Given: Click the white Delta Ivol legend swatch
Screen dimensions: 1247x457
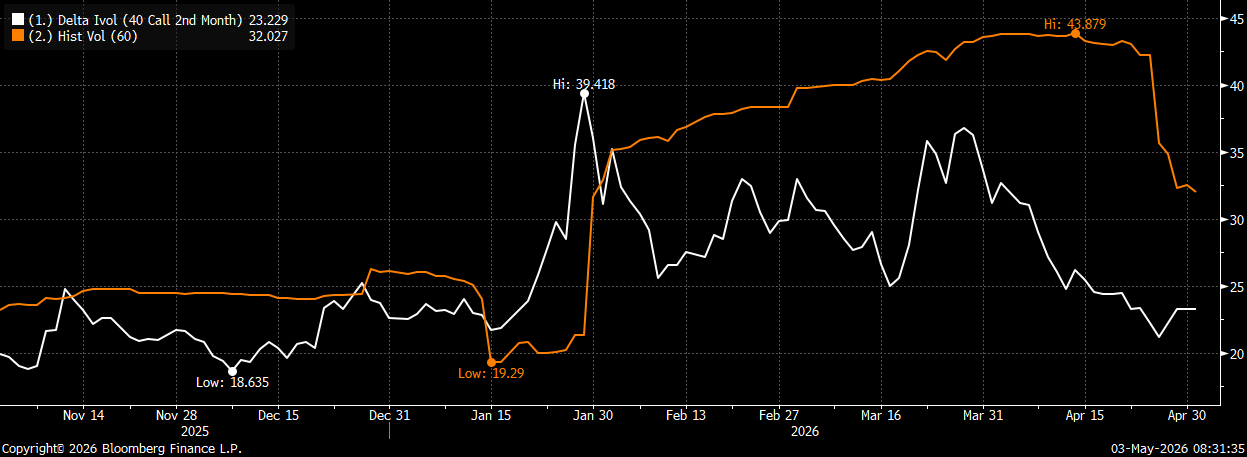Looking at the screenshot, I should [17, 20].
